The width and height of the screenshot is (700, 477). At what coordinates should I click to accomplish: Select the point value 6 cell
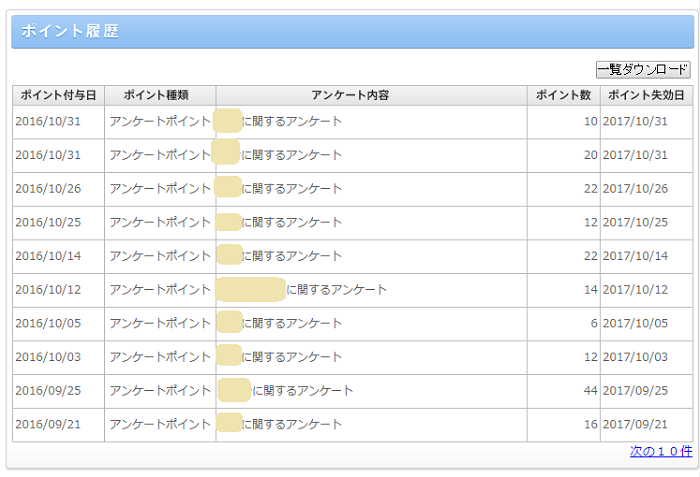593,323
